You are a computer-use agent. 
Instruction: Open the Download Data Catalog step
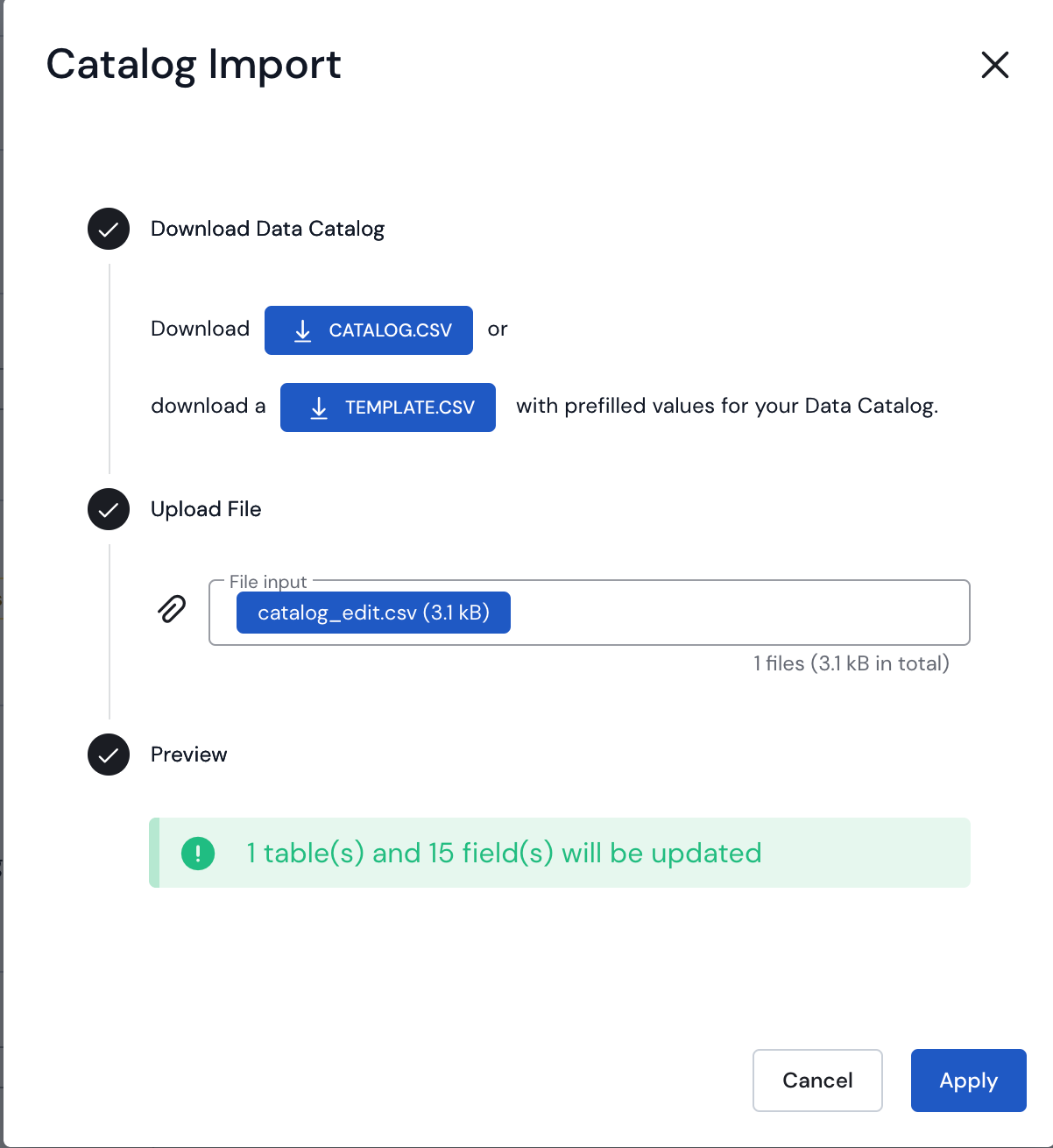tap(267, 229)
